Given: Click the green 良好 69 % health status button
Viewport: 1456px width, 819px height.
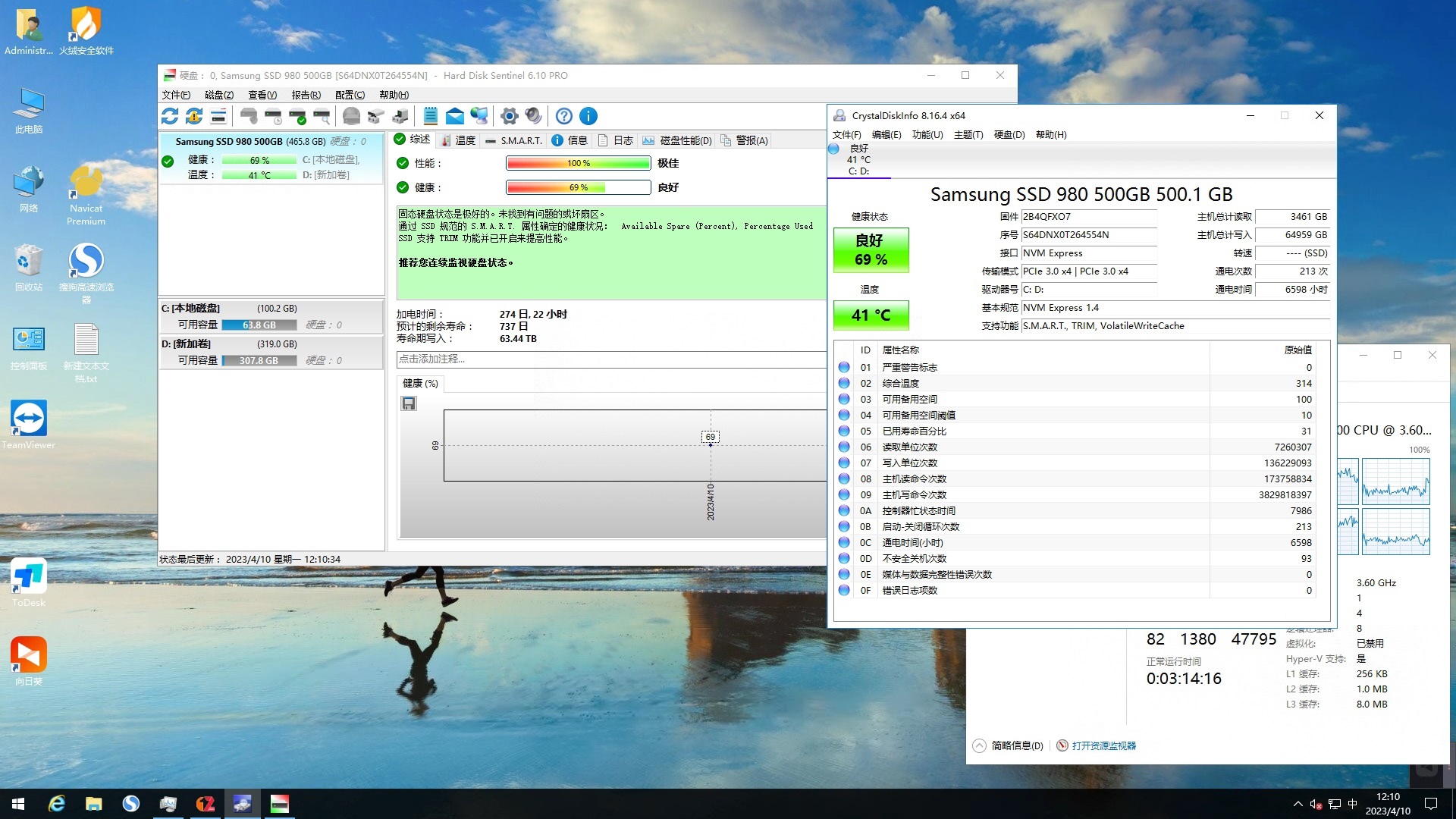Looking at the screenshot, I should (x=871, y=250).
